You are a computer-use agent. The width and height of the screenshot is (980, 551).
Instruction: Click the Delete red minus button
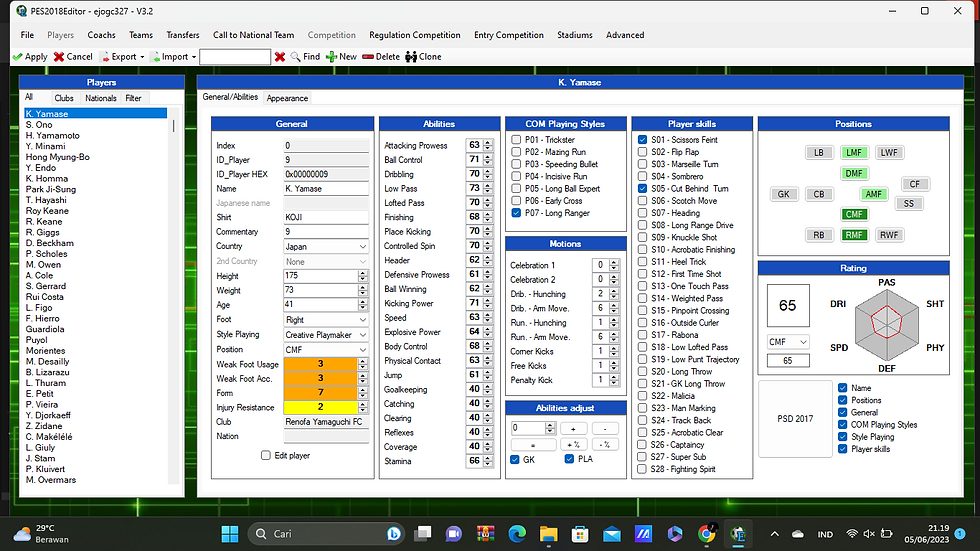click(381, 56)
